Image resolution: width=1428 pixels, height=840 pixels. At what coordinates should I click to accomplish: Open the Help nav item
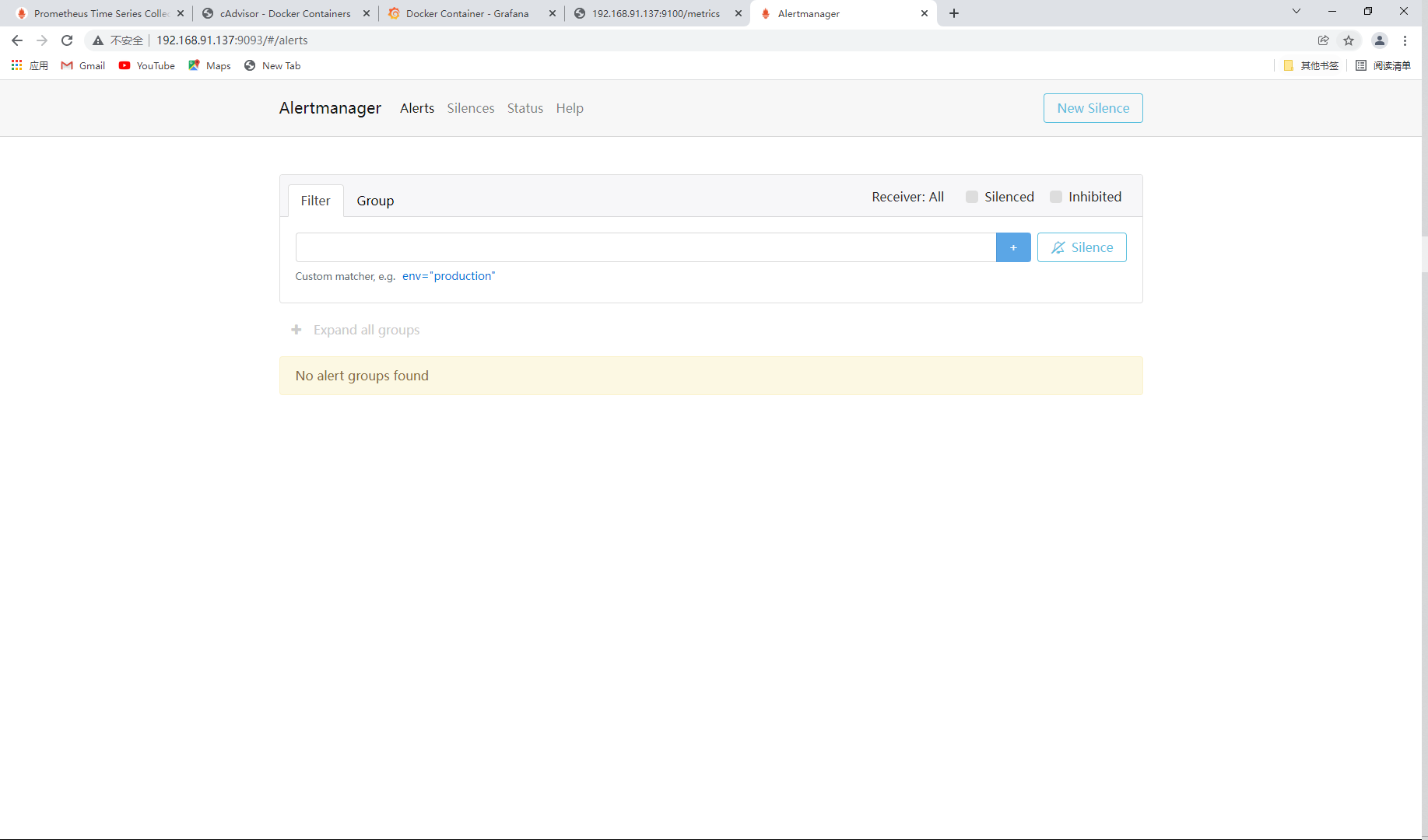(570, 108)
